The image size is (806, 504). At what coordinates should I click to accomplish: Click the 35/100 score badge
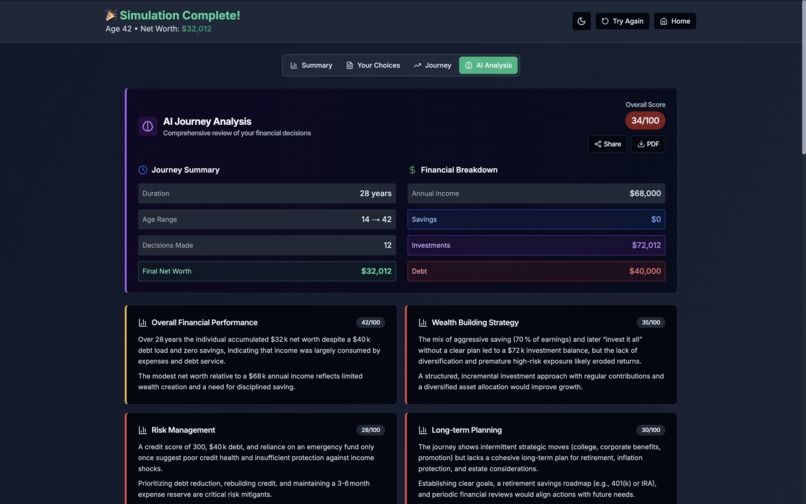point(651,322)
